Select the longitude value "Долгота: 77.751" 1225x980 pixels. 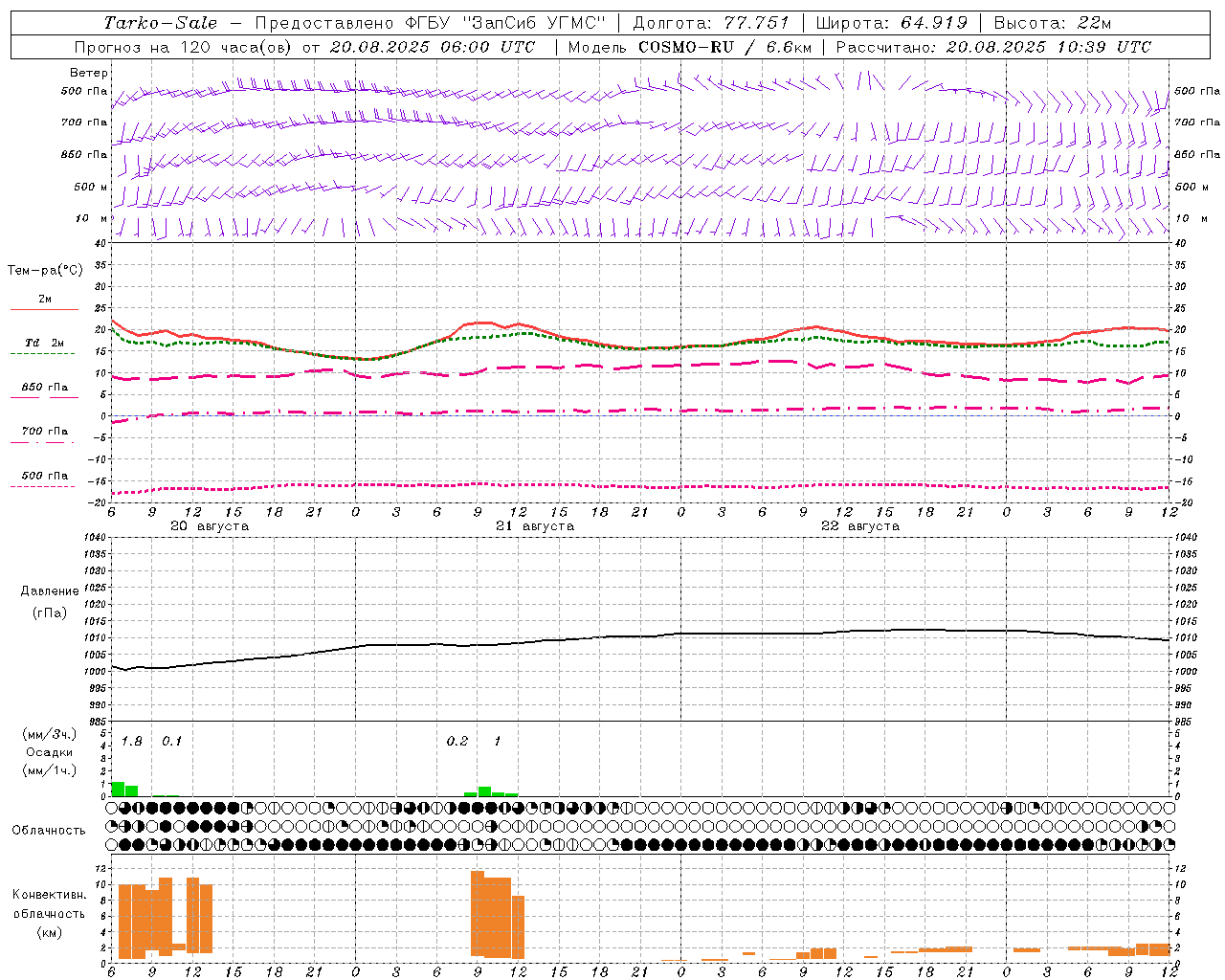711,23
